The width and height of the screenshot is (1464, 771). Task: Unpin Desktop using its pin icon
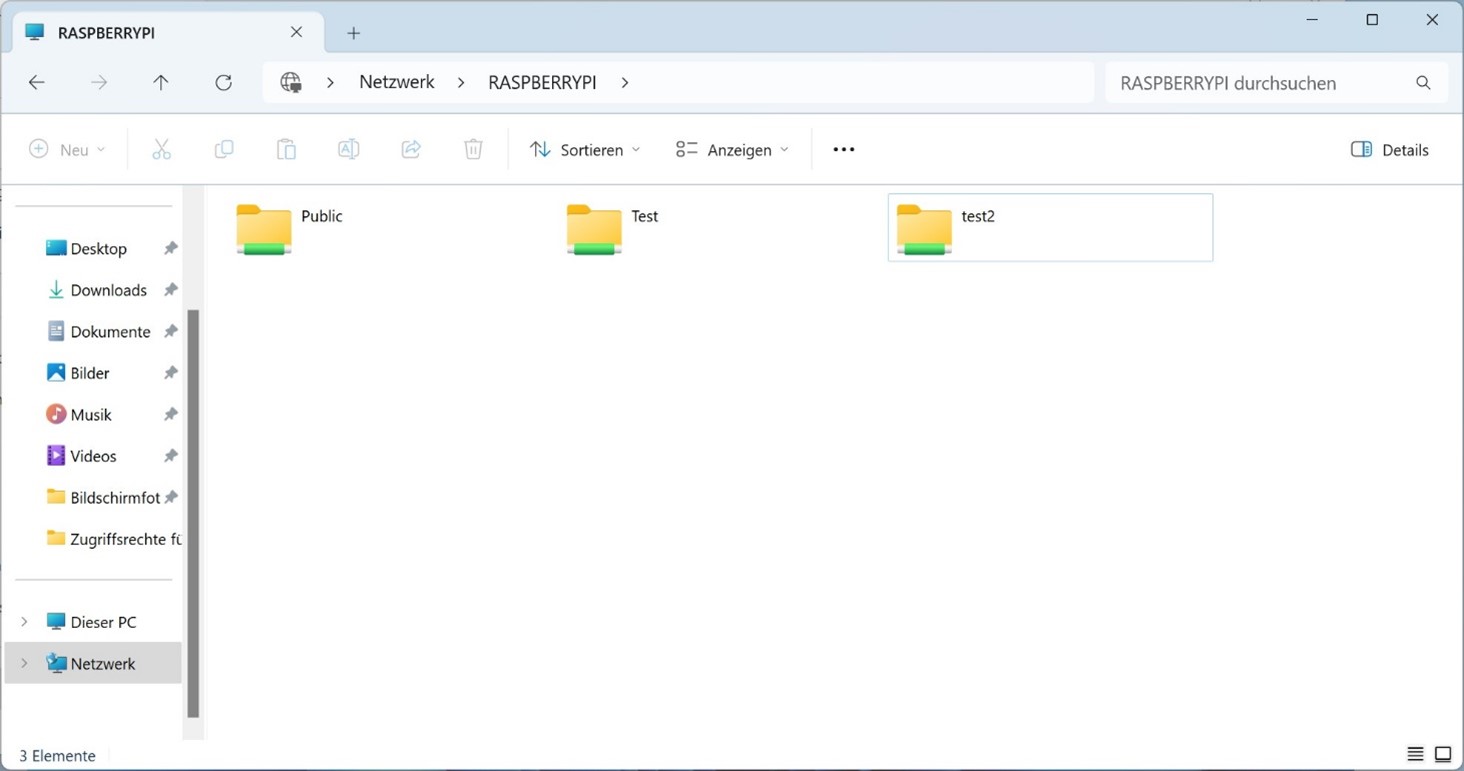171,248
